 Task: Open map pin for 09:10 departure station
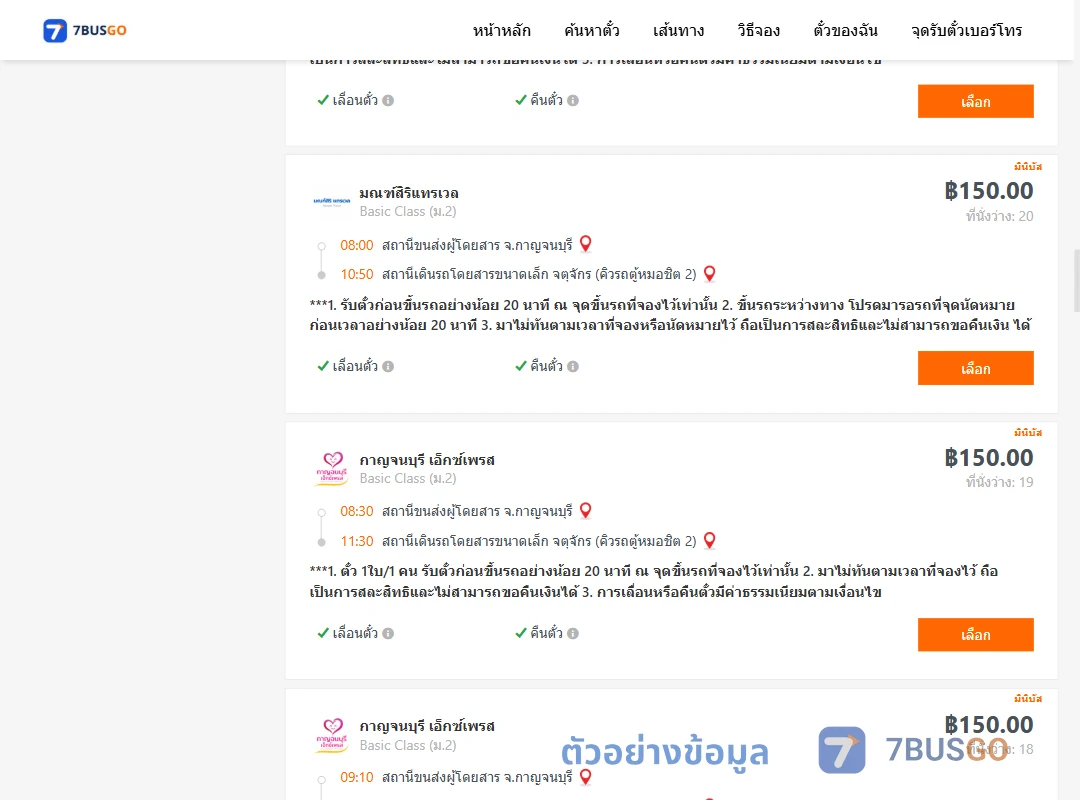click(x=585, y=777)
